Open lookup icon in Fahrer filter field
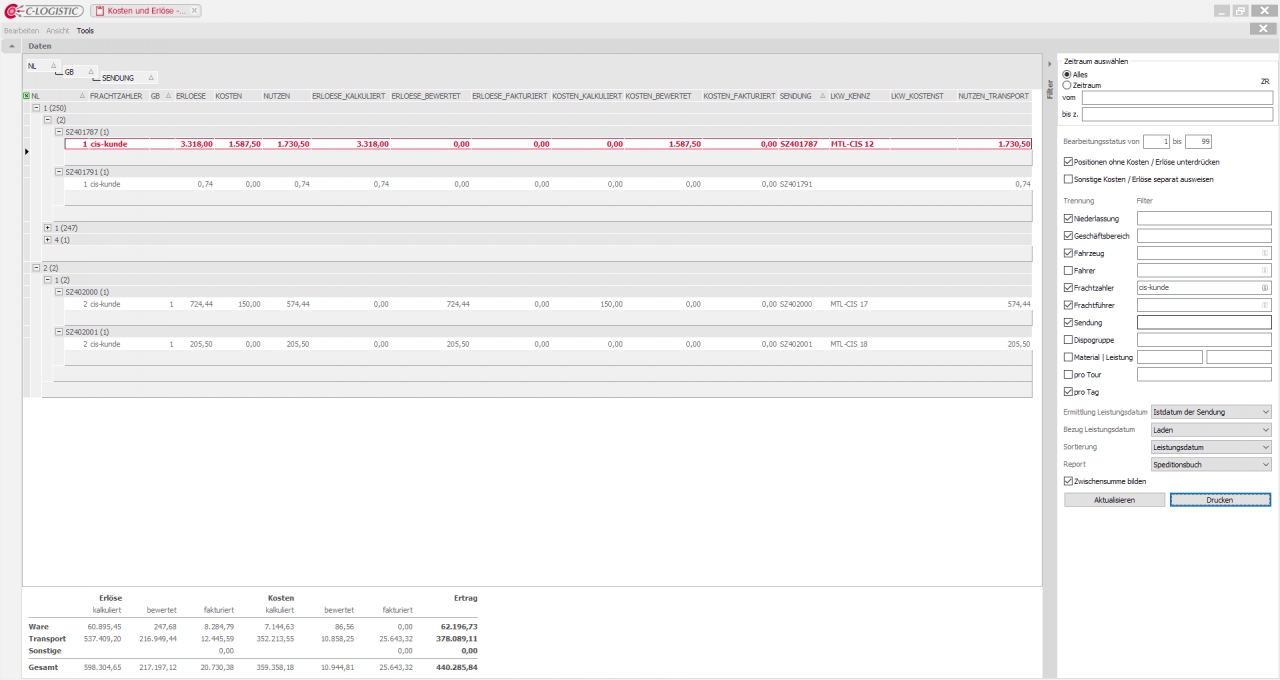 click(1265, 270)
